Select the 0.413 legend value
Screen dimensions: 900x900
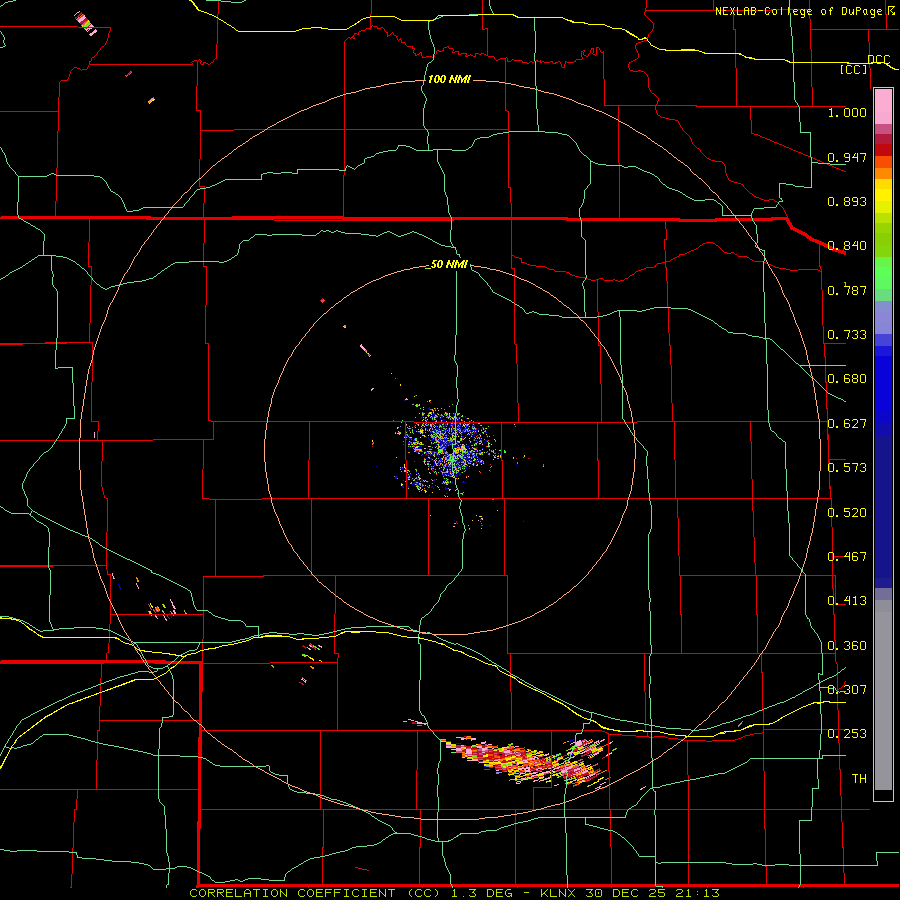tap(847, 600)
